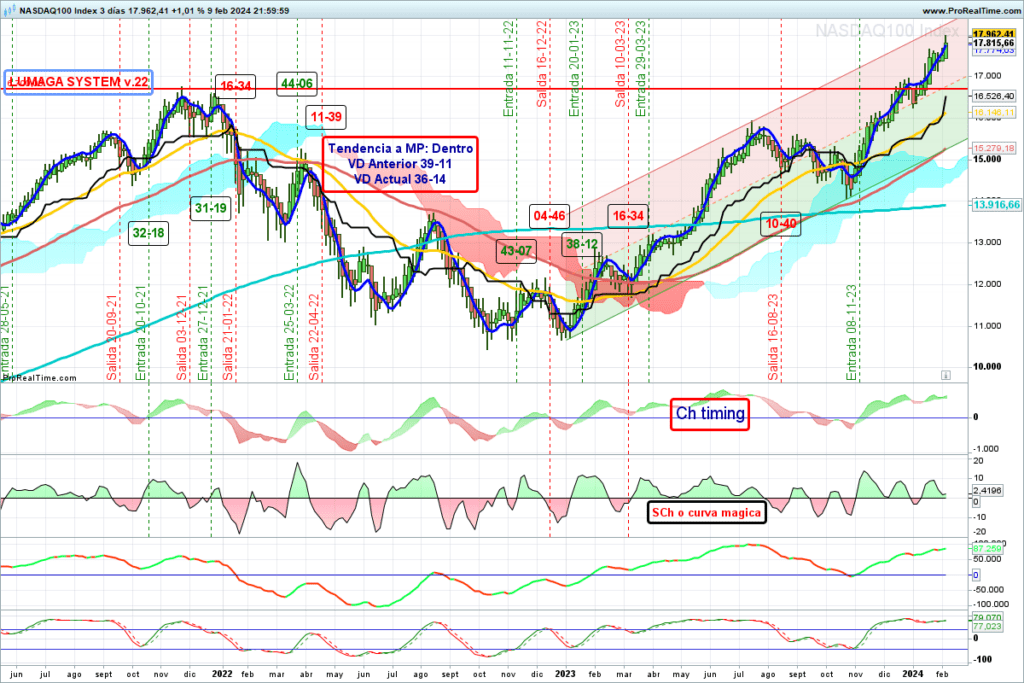Click the 17.000 price axis label
Screen dimensions: 1024x683
click(x=987, y=76)
